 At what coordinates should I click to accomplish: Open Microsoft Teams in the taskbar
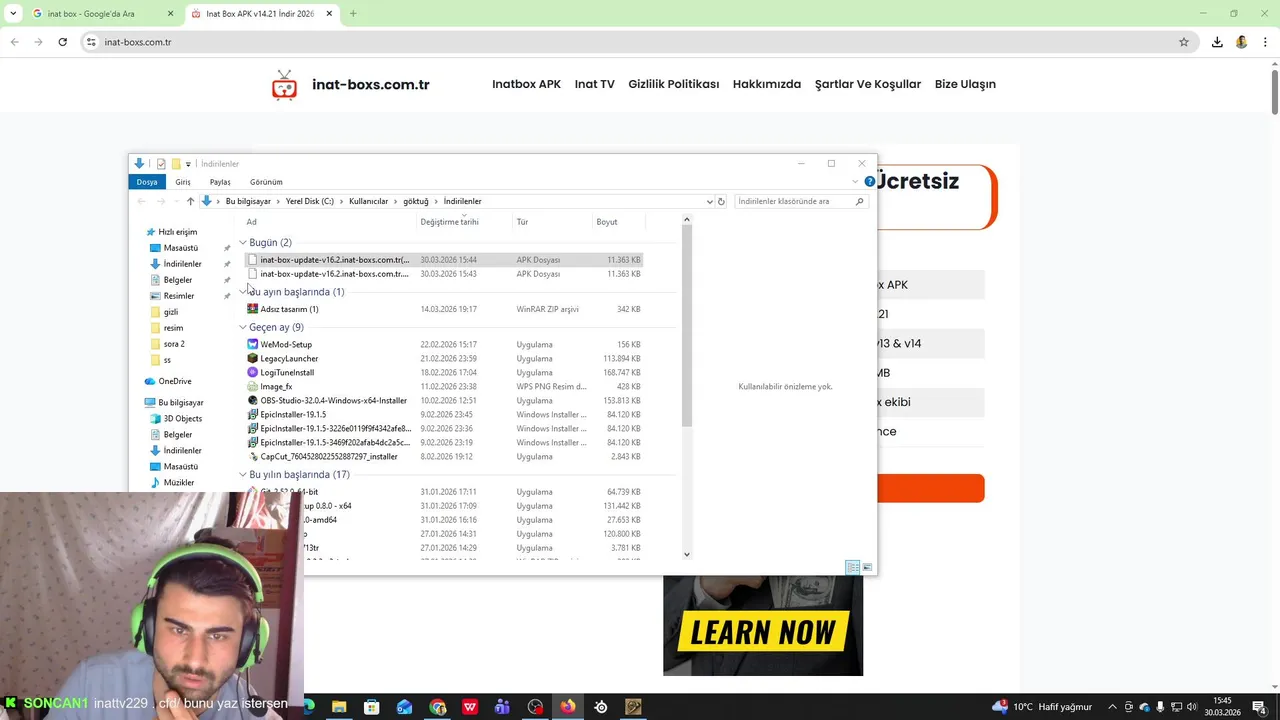tap(502, 707)
